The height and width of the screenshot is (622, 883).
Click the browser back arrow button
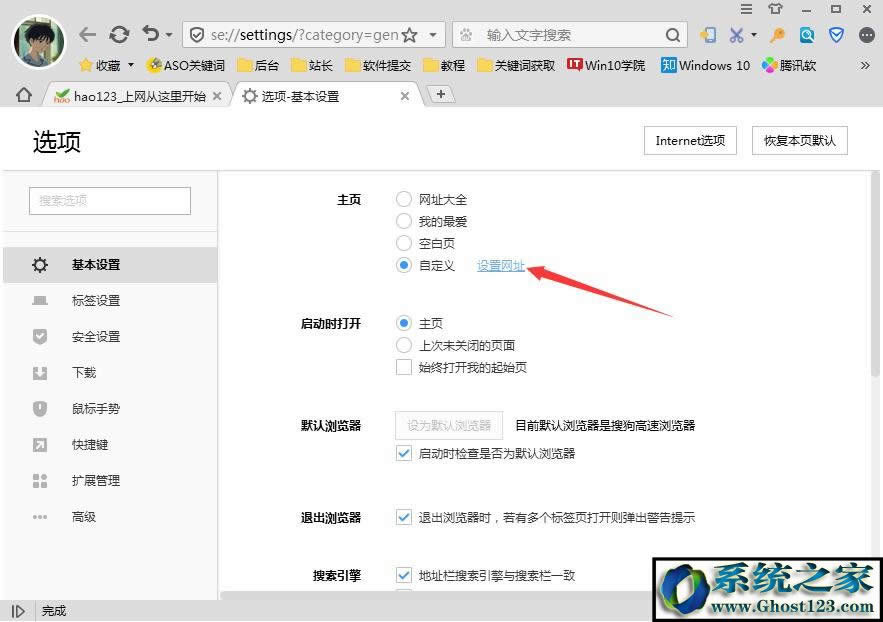click(88, 35)
